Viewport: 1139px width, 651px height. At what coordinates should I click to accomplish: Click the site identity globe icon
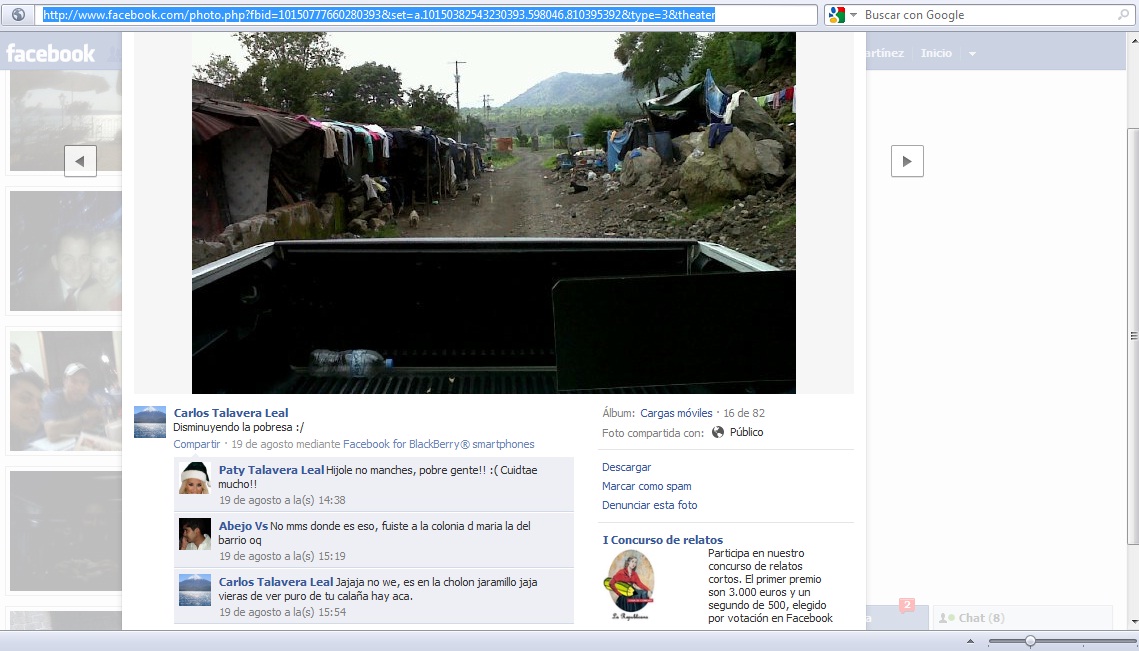[18, 15]
